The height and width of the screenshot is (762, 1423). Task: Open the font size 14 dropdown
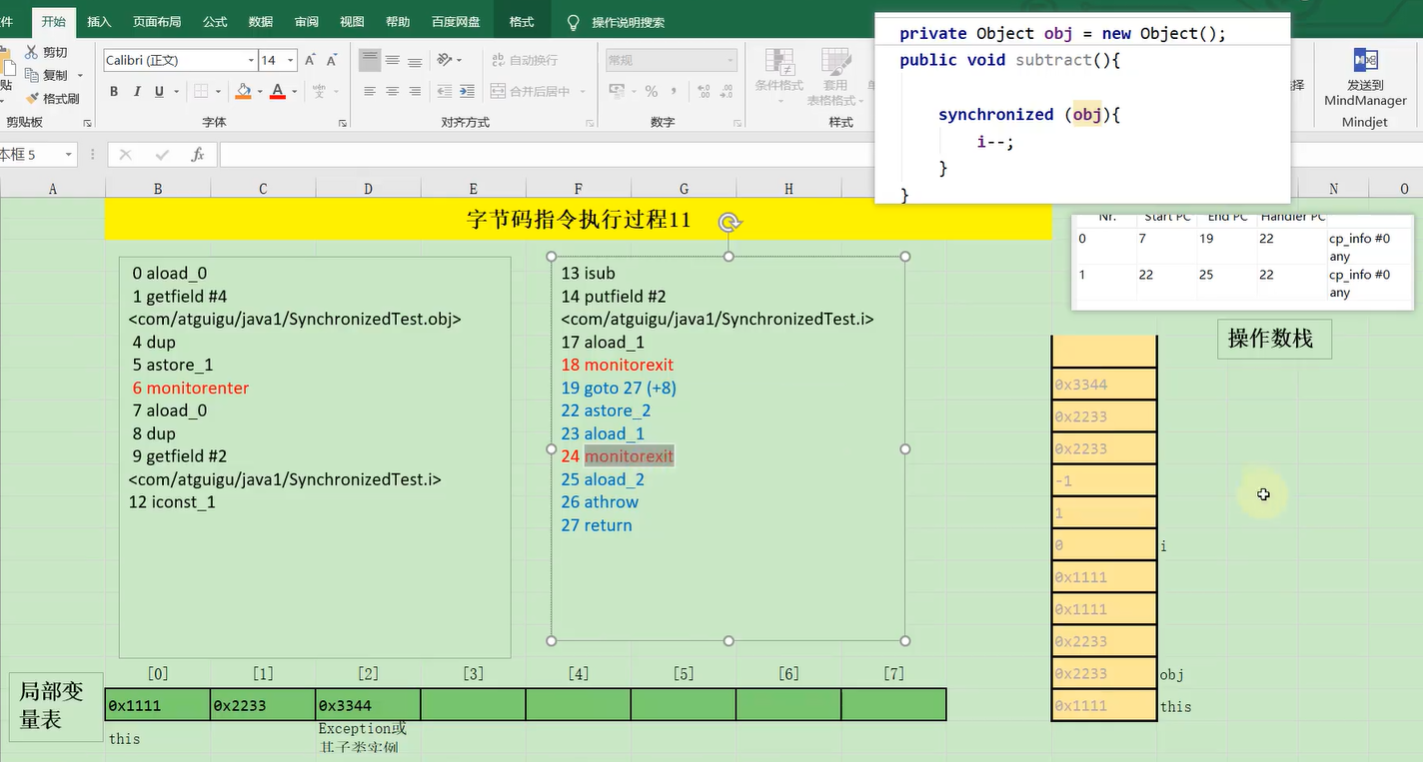[x=291, y=61]
